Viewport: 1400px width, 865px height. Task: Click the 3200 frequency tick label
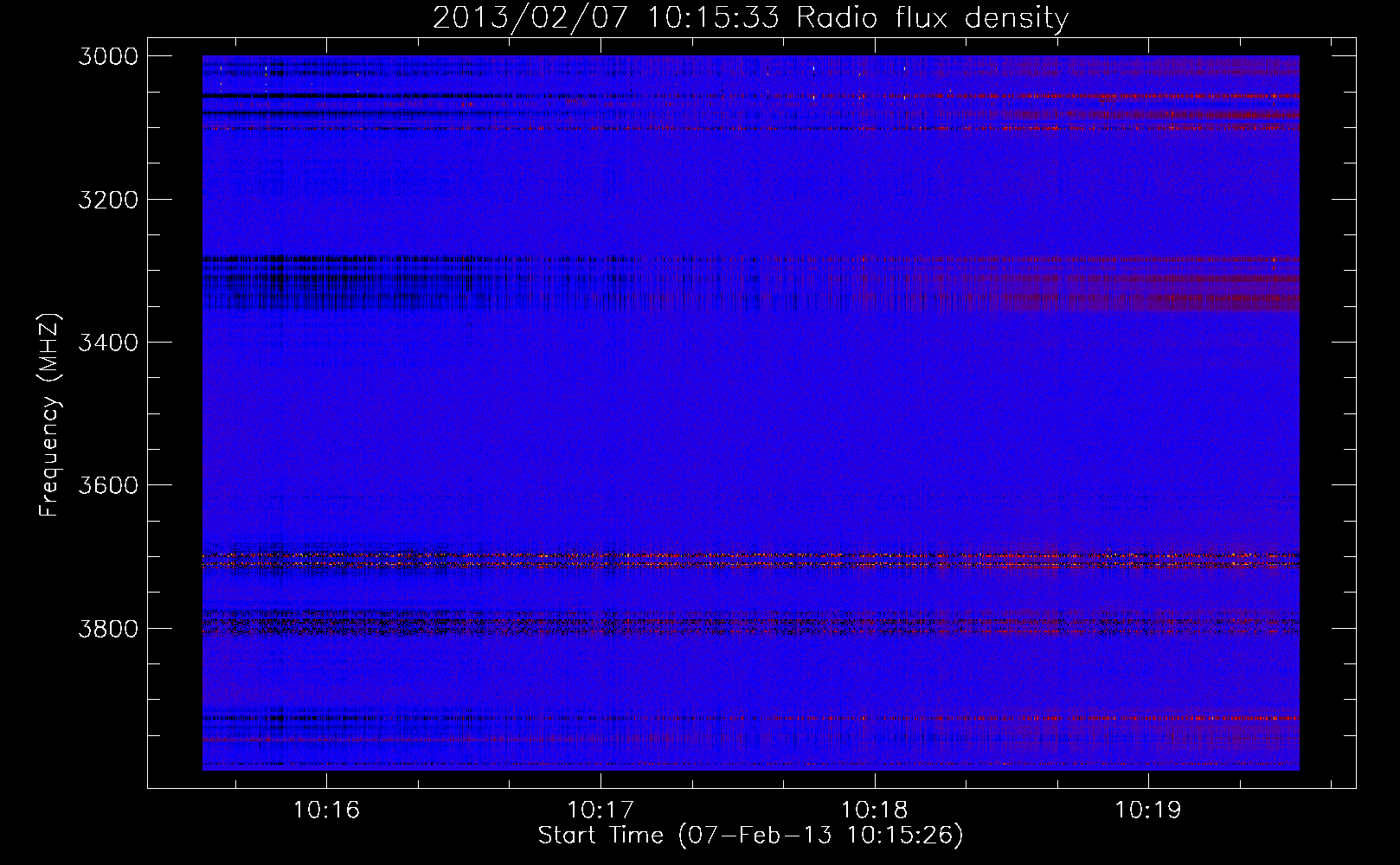coord(108,200)
